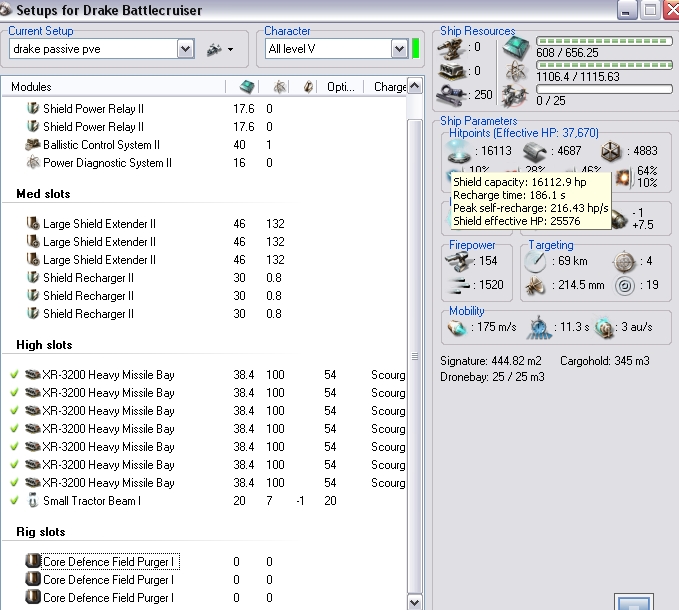The image size is (679, 610).
Task: Click the max velocity icon by 175 m/s
Action: pyautogui.click(x=457, y=328)
